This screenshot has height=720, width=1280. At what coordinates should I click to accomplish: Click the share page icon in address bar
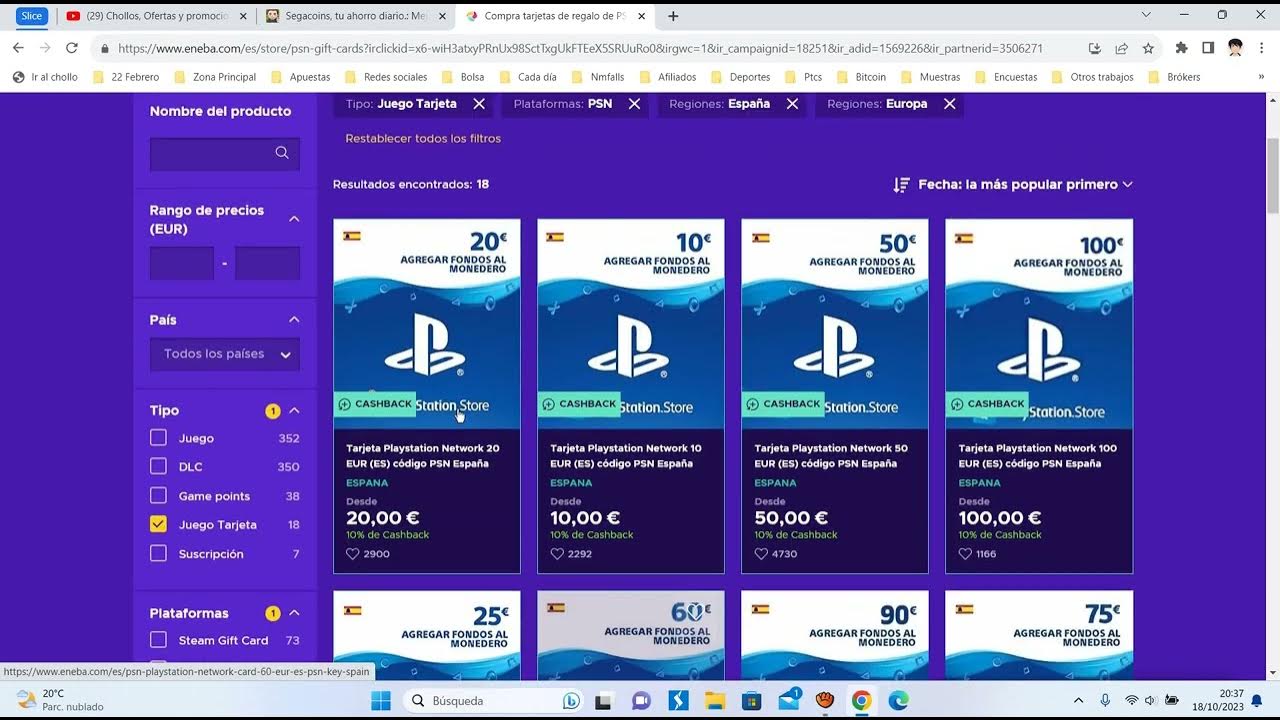pyautogui.click(x=1121, y=48)
